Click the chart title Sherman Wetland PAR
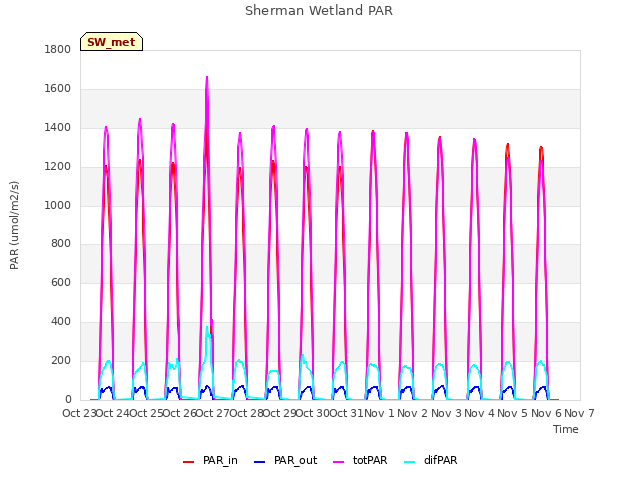The width and height of the screenshot is (640, 480). point(319,11)
